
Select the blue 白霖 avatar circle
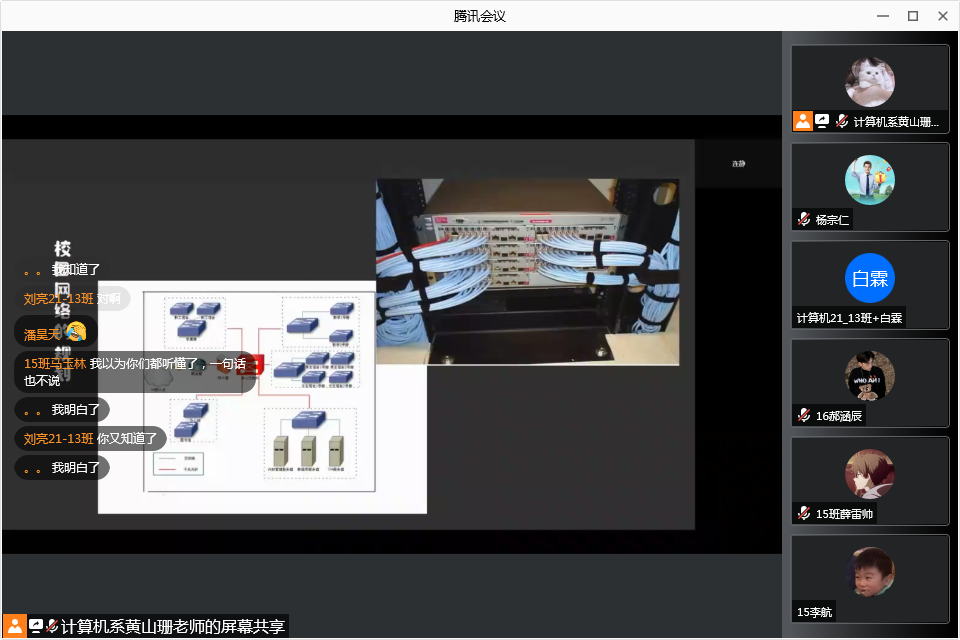[x=869, y=278]
